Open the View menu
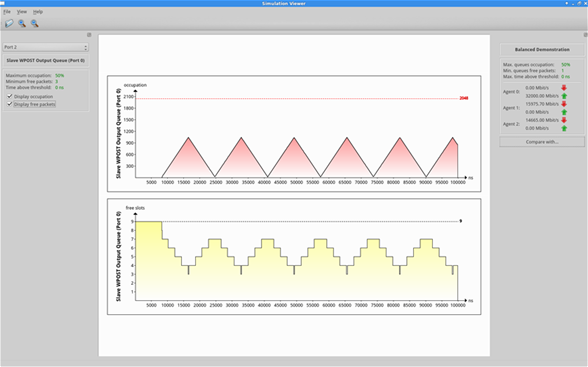The width and height of the screenshot is (588, 367). coord(22,12)
